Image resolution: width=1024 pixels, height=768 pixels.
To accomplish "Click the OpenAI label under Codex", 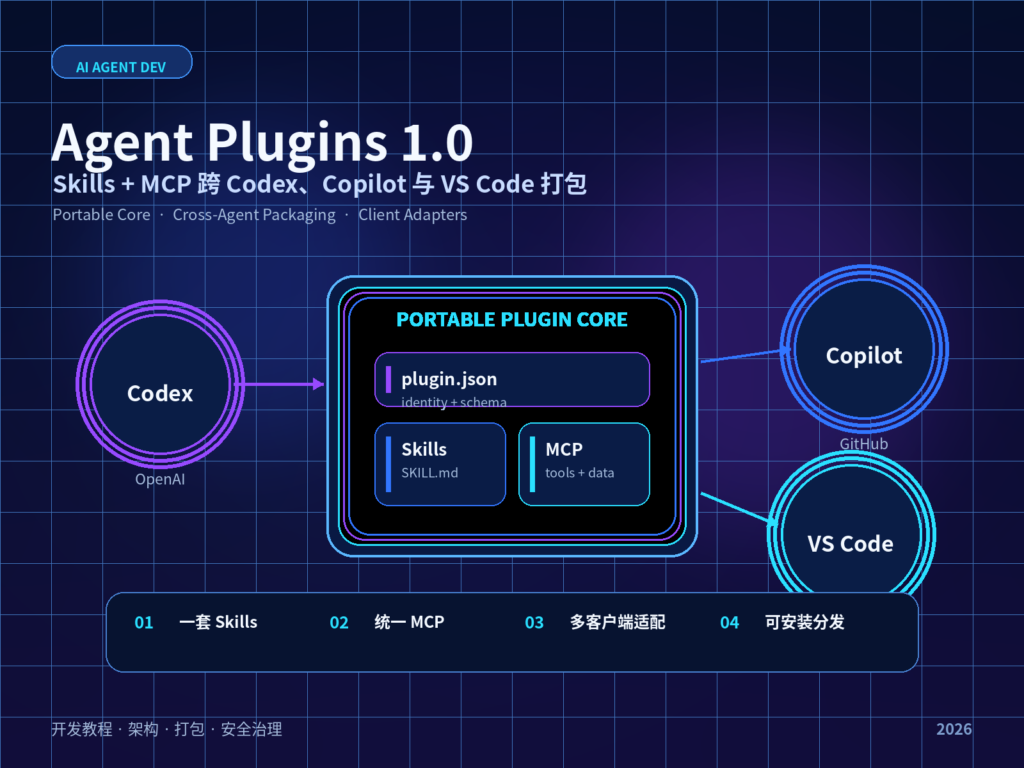I will [160, 479].
